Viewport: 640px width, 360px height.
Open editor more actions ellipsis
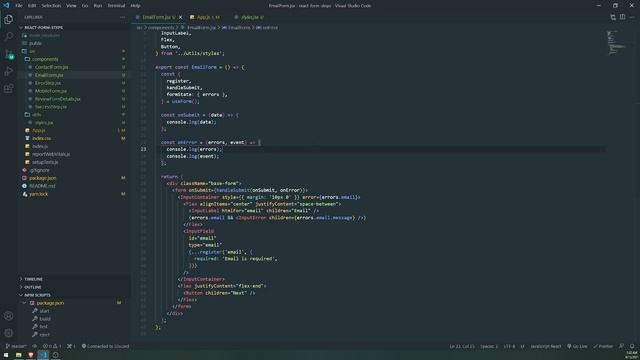pos(632,17)
